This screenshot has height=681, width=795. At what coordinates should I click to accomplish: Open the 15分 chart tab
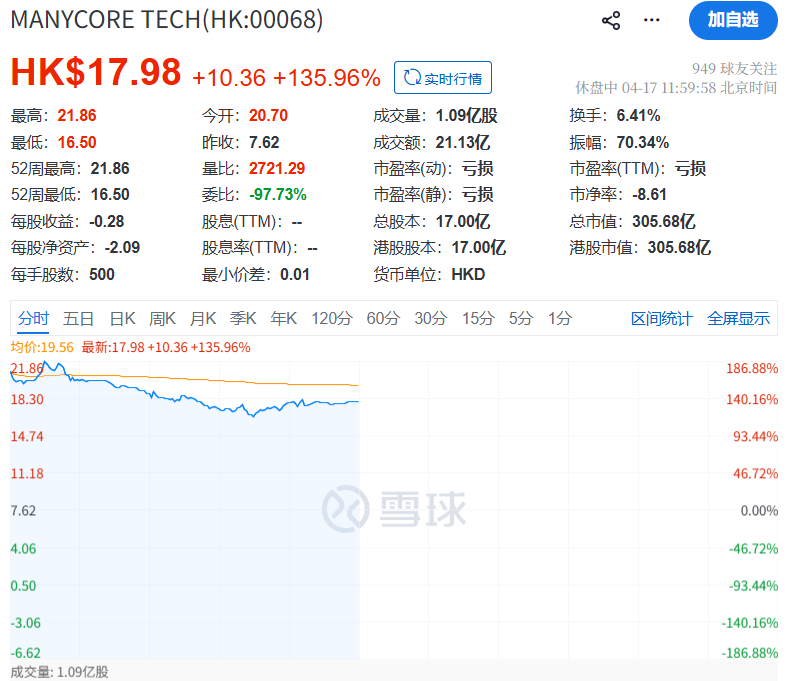(x=478, y=318)
